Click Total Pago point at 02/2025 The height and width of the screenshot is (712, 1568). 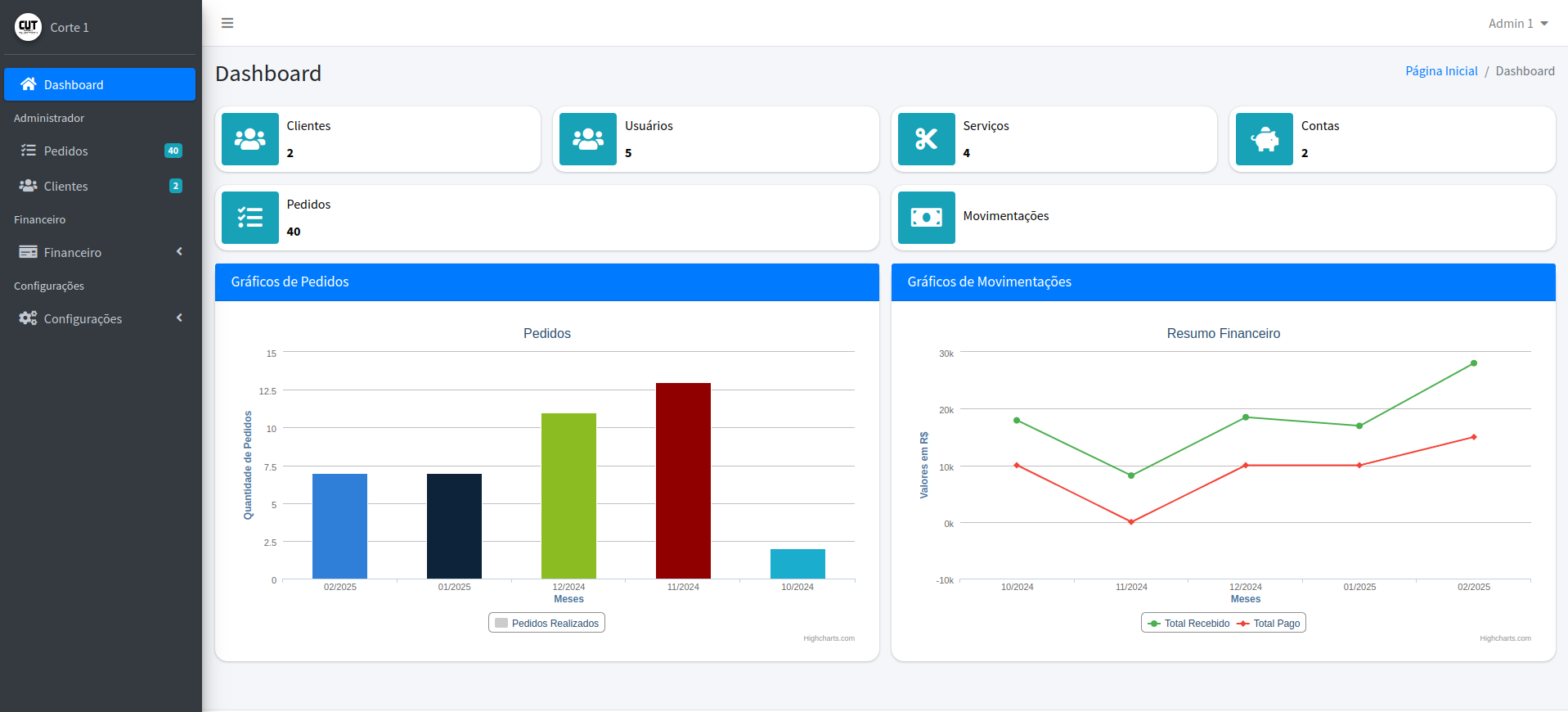pyautogui.click(x=1474, y=437)
